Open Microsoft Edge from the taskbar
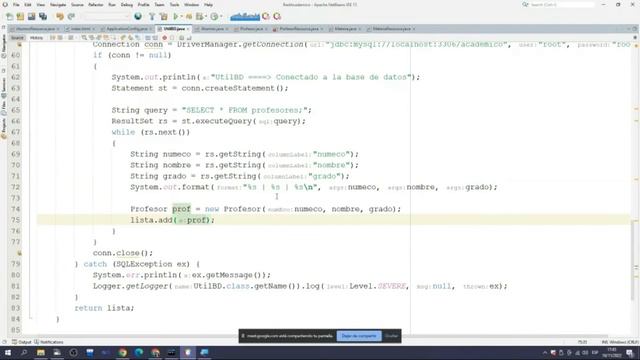This screenshot has height=360, width=640. pyautogui.click(x=139, y=352)
